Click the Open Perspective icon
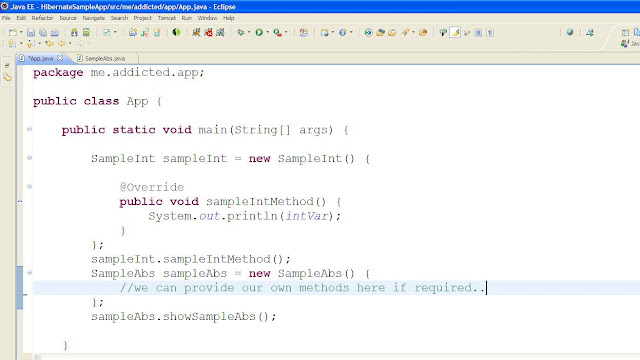The image size is (640, 360). pyautogui.click(x=626, y=33)
